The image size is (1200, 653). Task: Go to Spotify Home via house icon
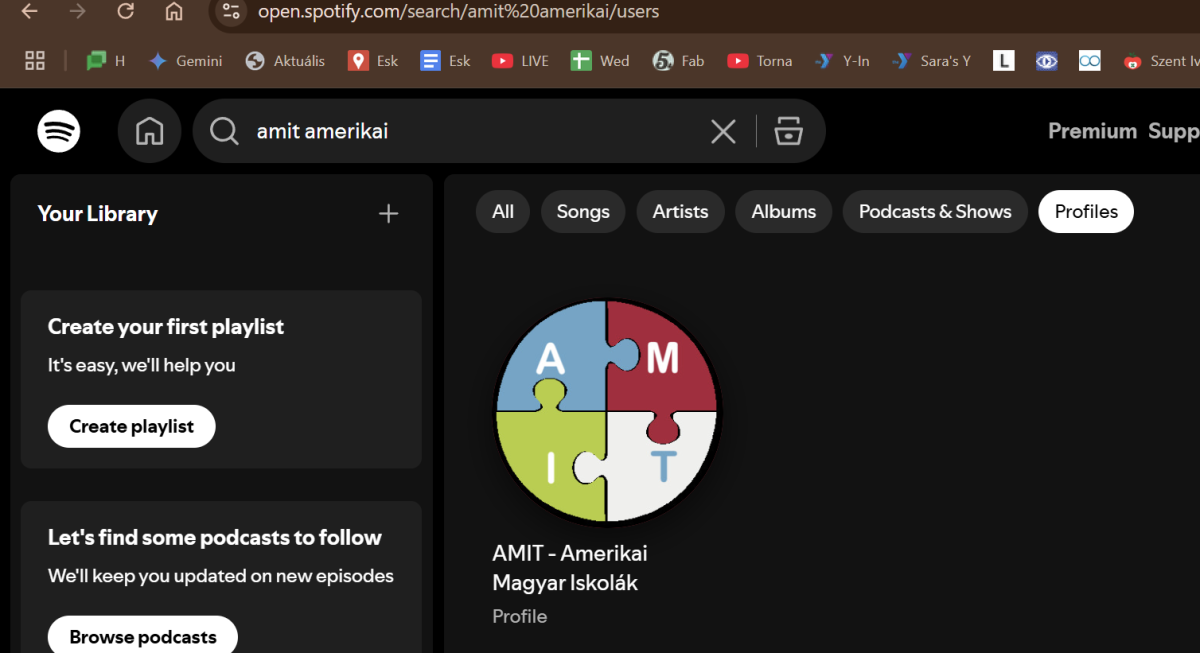[149, 131]
